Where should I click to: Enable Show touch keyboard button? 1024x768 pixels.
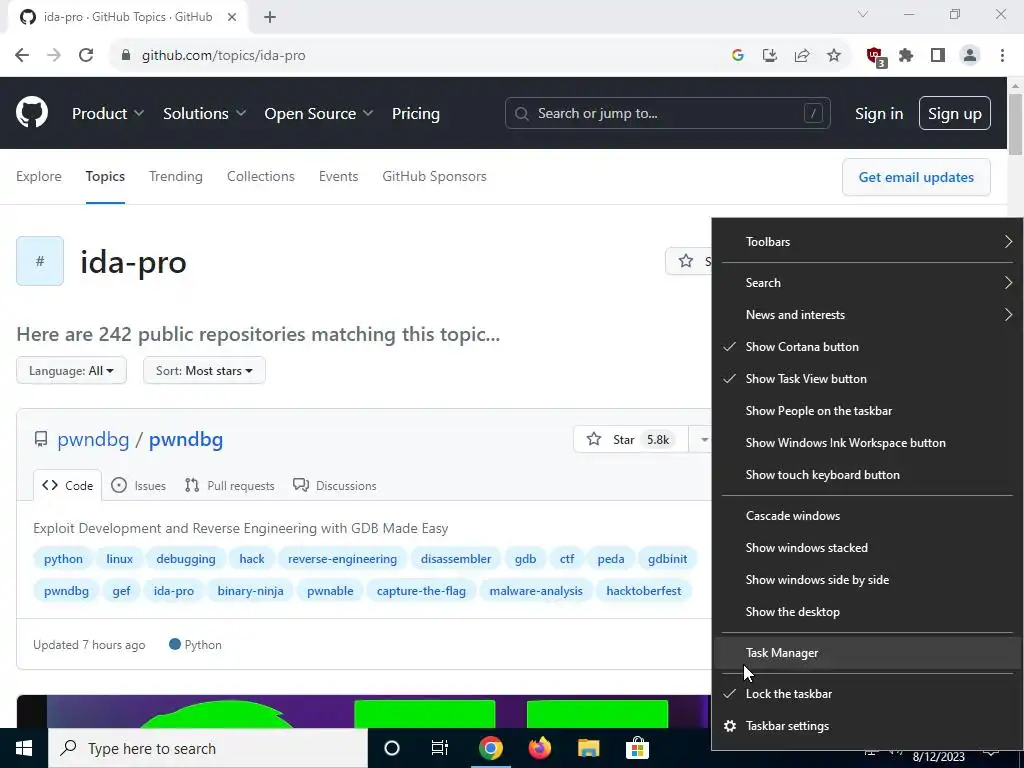tap(867, 475)
